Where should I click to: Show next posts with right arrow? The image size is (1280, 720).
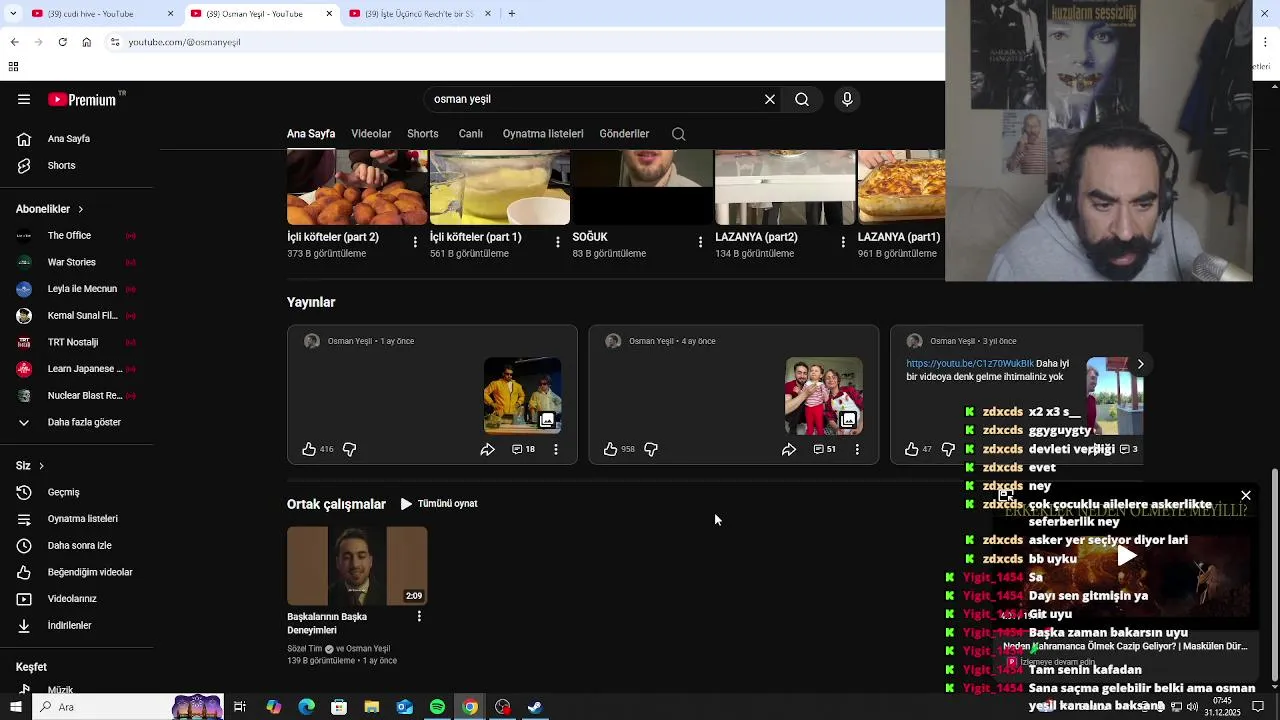[x=1140, y=364]
